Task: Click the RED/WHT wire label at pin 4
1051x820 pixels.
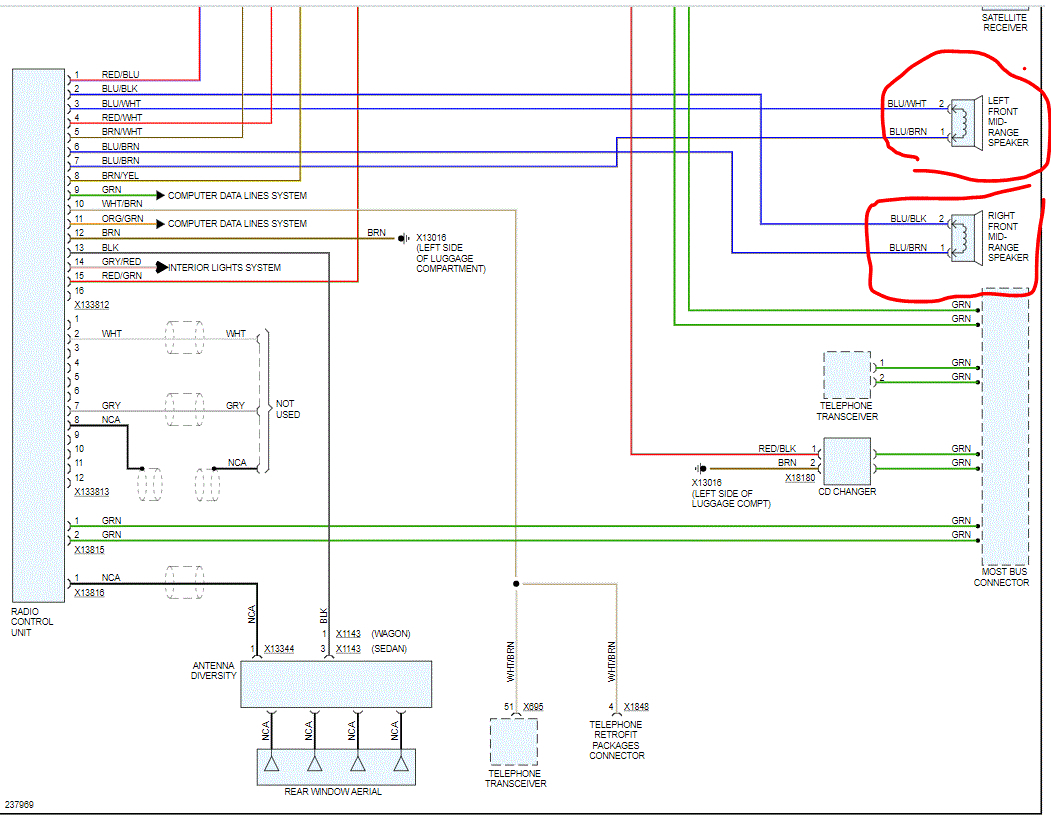Action: click(x=122, y=117)
